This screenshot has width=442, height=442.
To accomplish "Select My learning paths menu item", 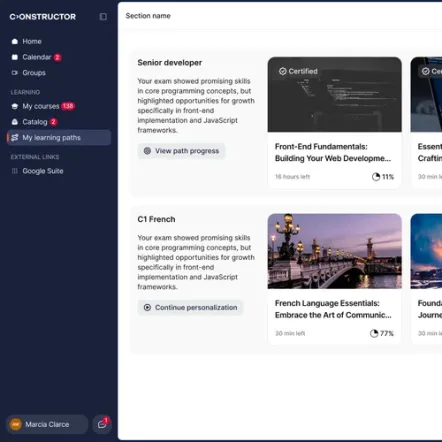I will [59, 138].
